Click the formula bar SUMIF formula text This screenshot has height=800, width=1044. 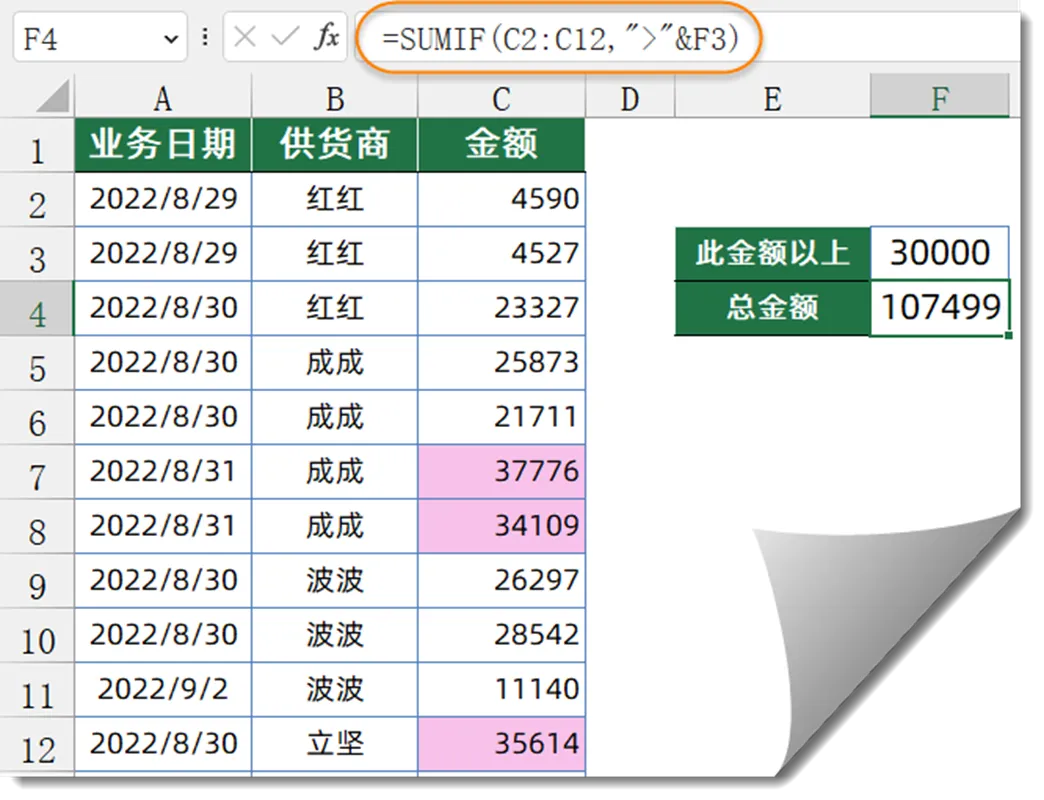tap(560, 39)
